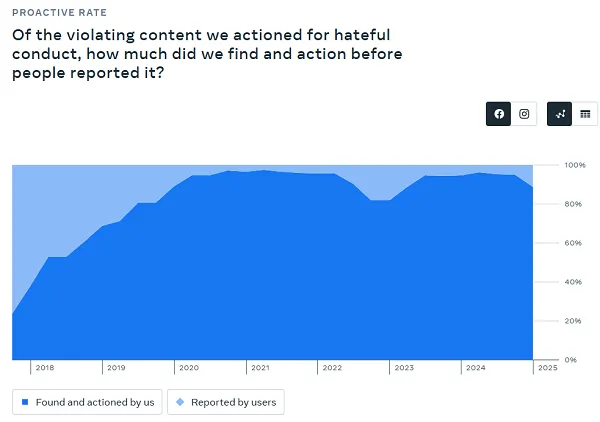Viewport: 600px width, 422px height.
Task: Select the 2022 label on the timeline
Action: [x=331, y=368]
